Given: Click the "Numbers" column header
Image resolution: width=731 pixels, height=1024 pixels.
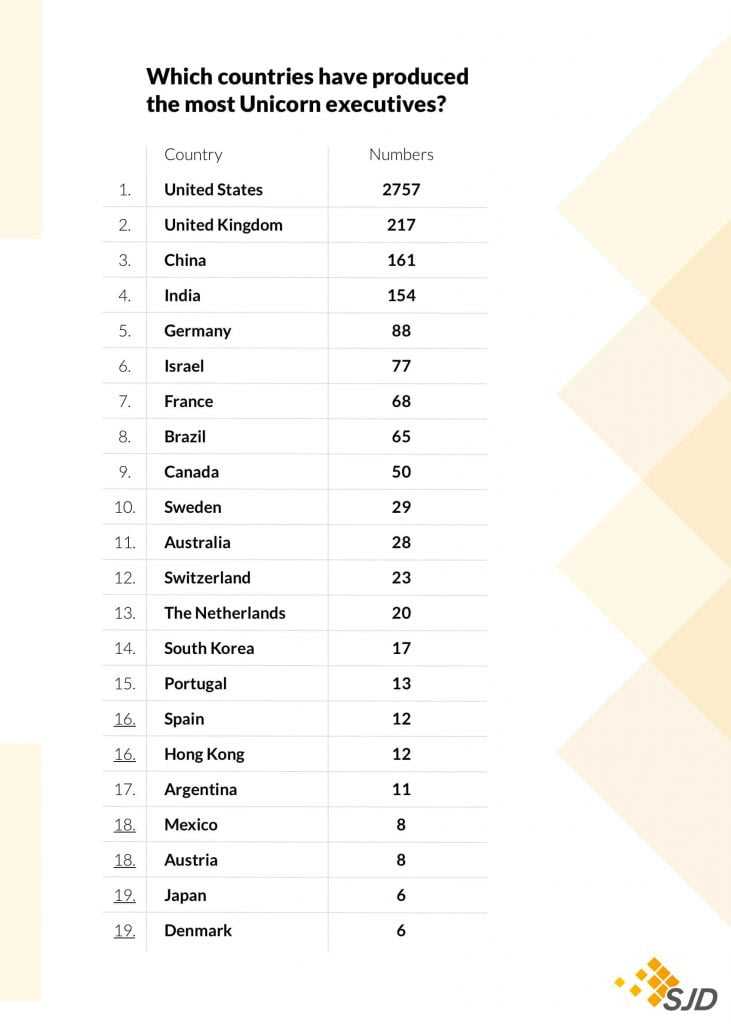Looking at the screenshot, I should (401, 154).
